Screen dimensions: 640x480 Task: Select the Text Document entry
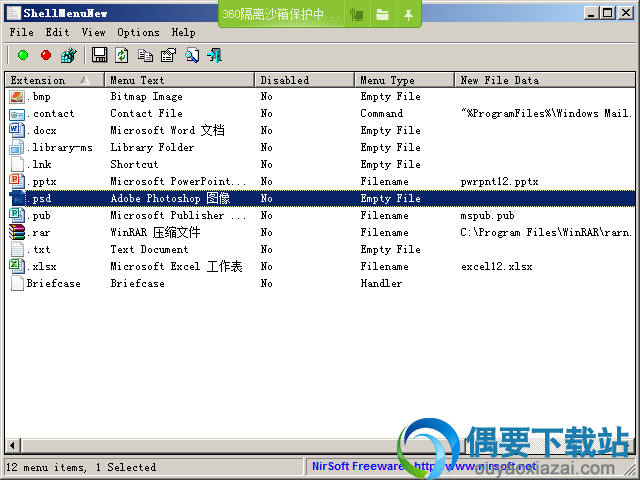pos(149,249)
